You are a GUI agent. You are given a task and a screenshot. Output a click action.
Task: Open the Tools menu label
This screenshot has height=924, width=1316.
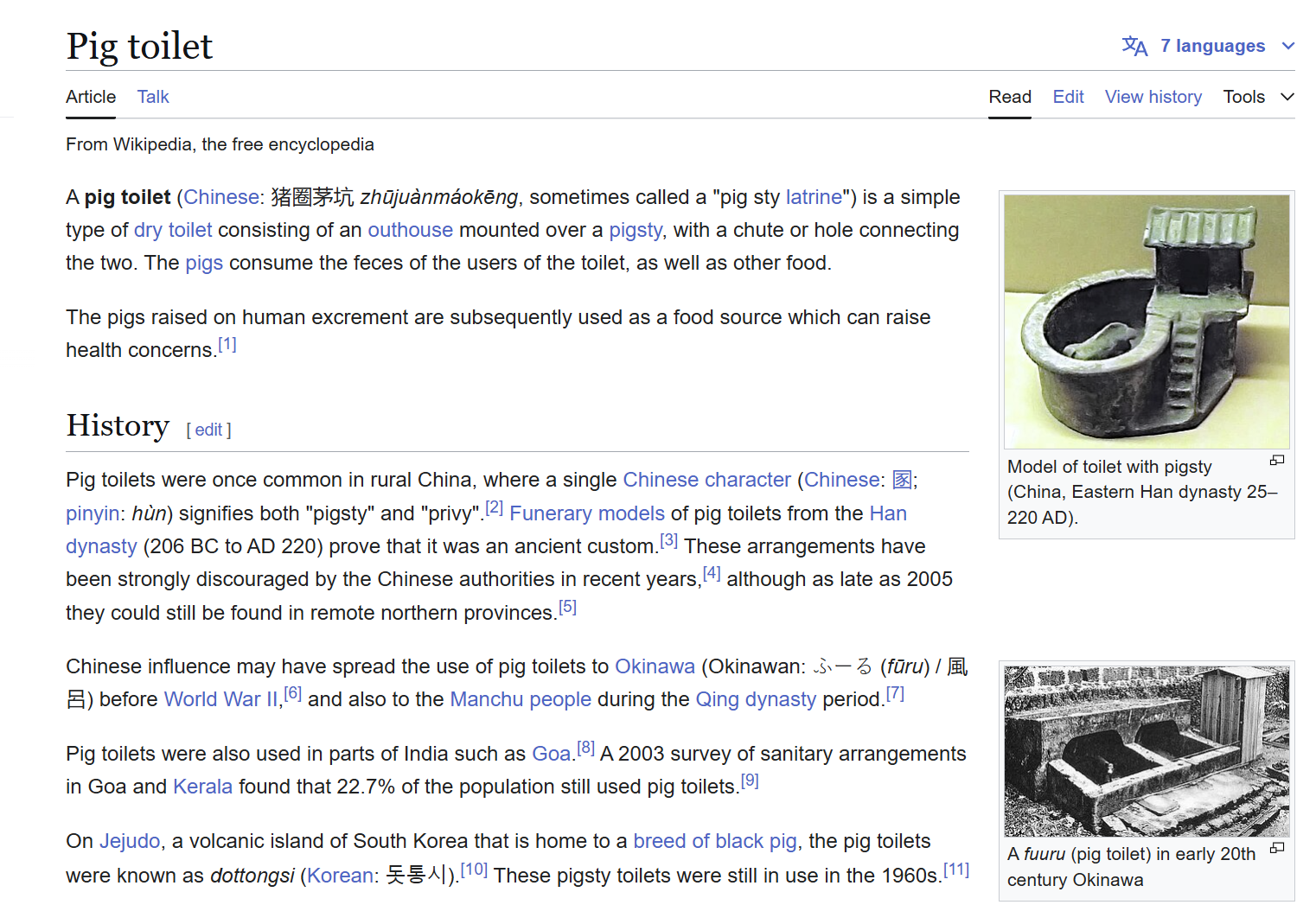coord(1243,97)
